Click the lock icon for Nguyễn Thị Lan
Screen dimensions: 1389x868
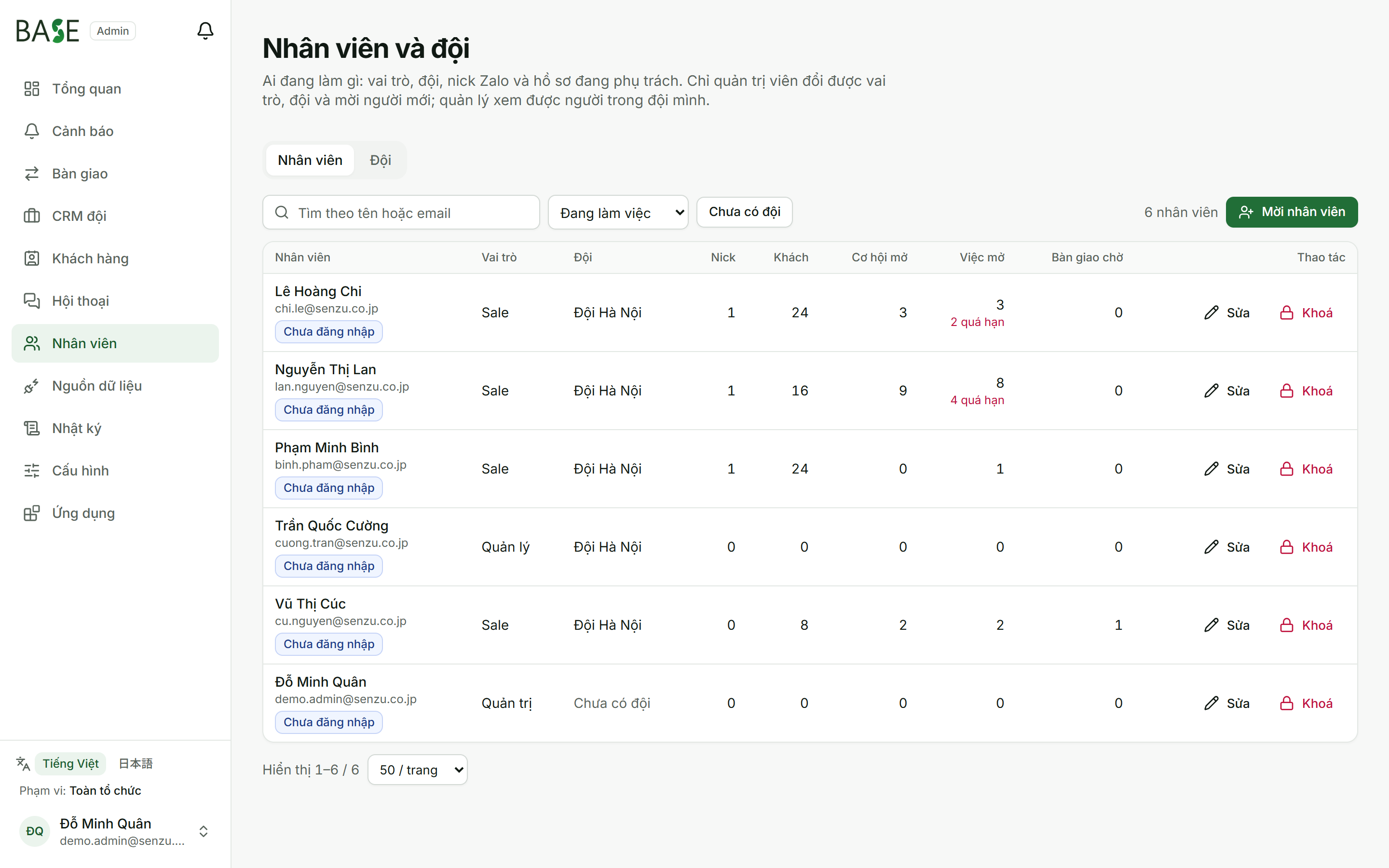click(1287, 391)
